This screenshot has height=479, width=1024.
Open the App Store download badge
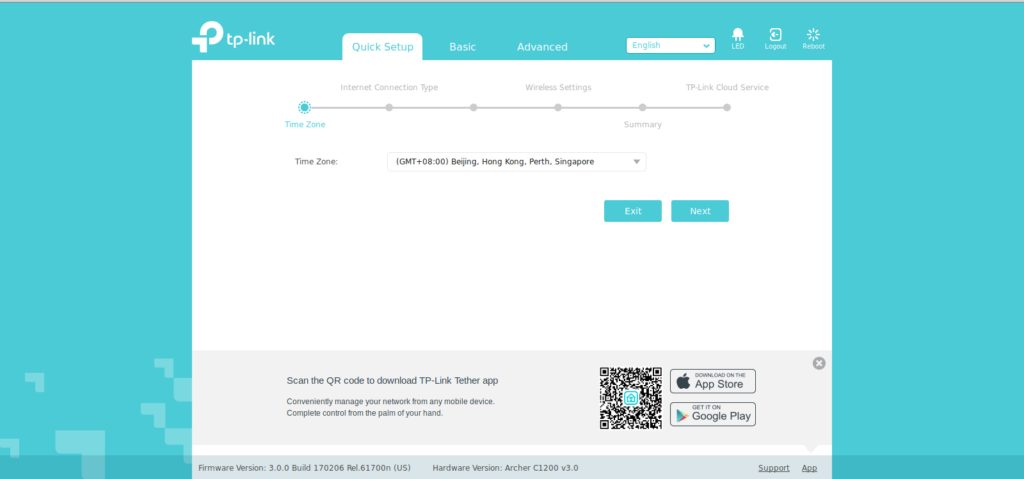point(712,381)
